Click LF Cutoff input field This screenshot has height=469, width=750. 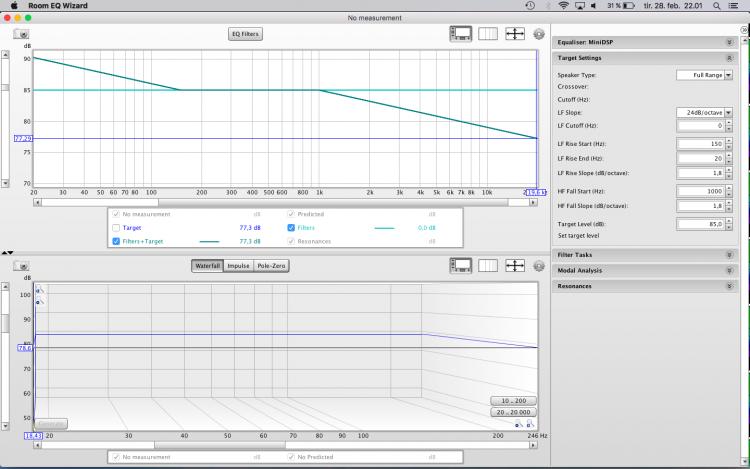[701, 126]
